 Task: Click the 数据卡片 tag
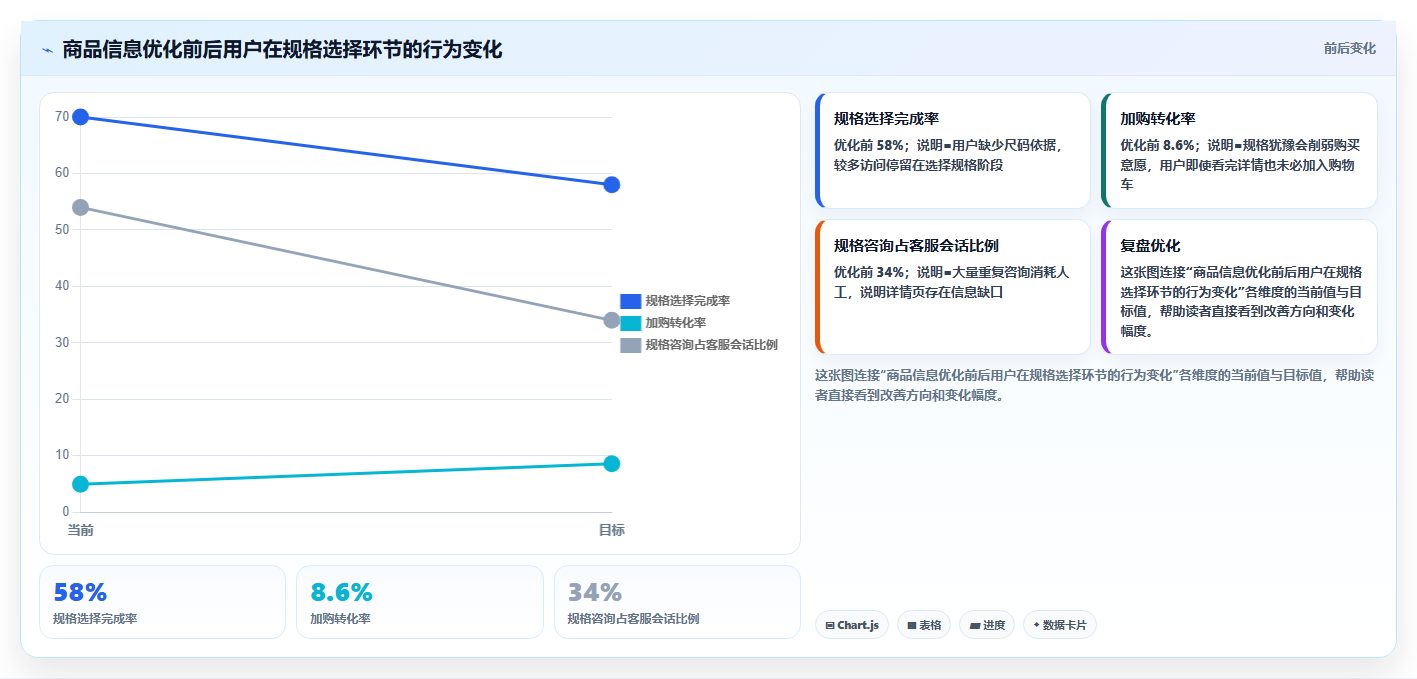[1060, 625]
